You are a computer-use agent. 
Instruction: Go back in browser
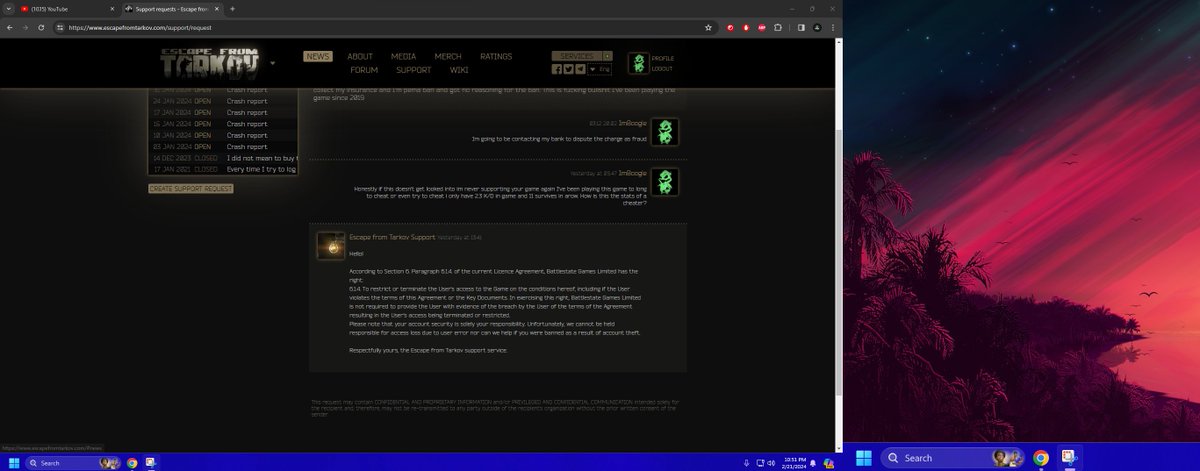pos(9,27)
